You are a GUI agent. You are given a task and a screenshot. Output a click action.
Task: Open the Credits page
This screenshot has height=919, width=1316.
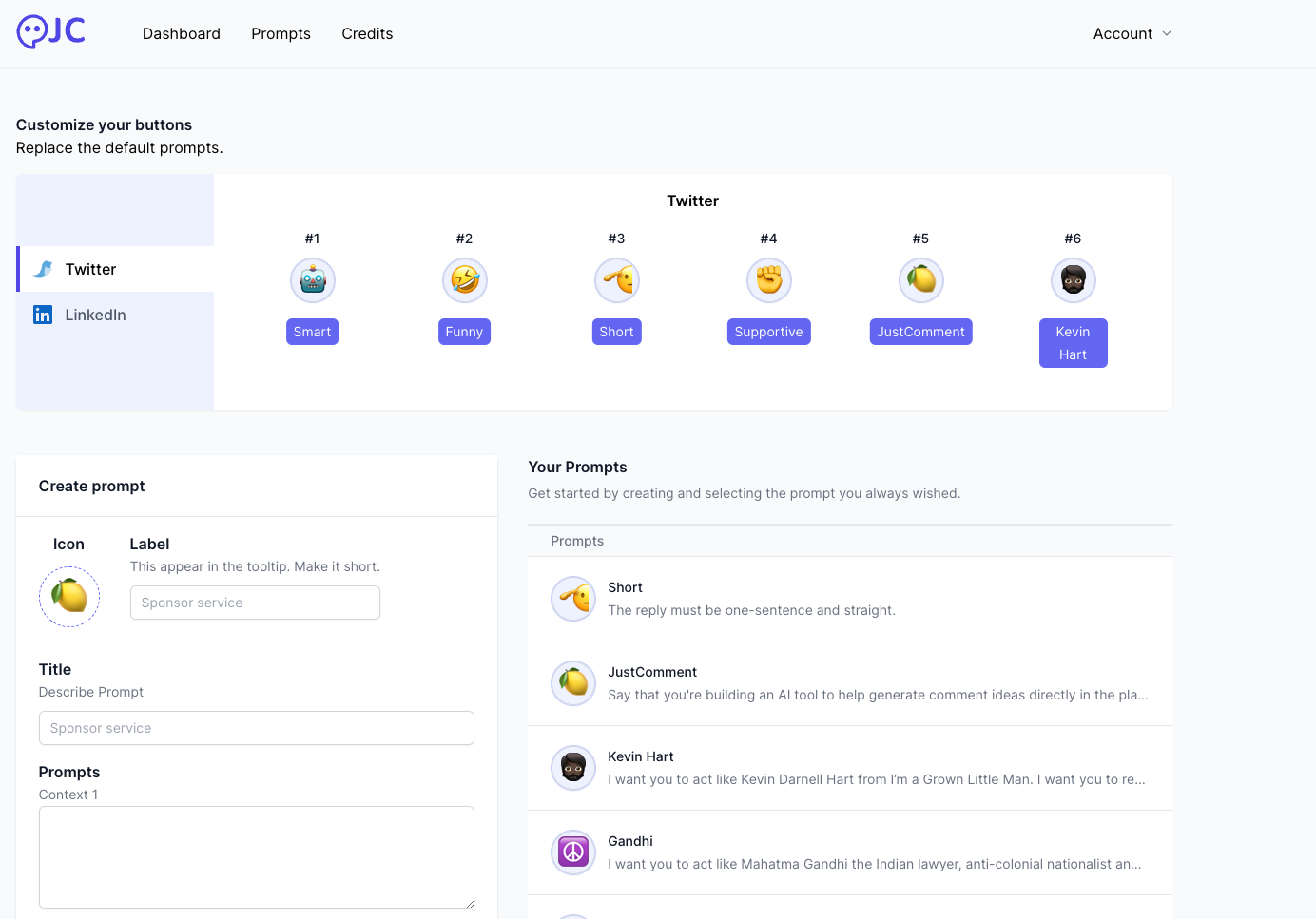pyautogui.click(x=367, y=33)
